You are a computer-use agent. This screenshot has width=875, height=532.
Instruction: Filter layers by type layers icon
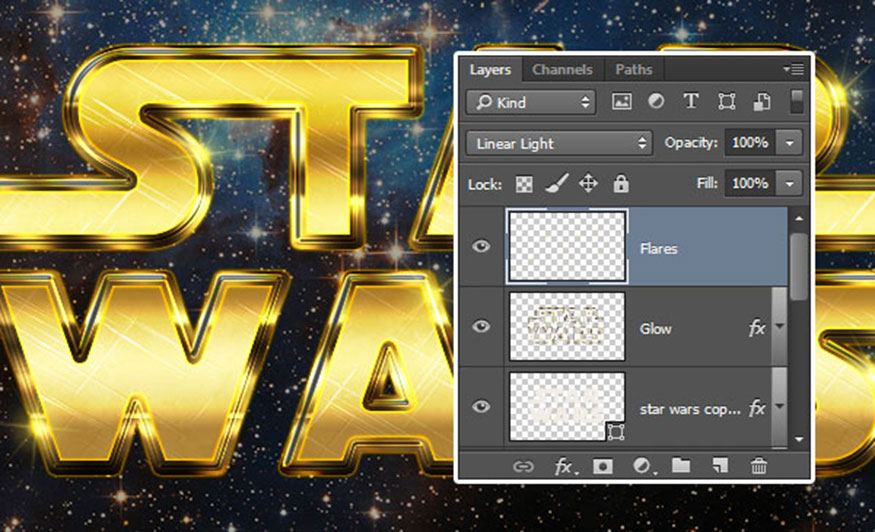coord(691,101)
